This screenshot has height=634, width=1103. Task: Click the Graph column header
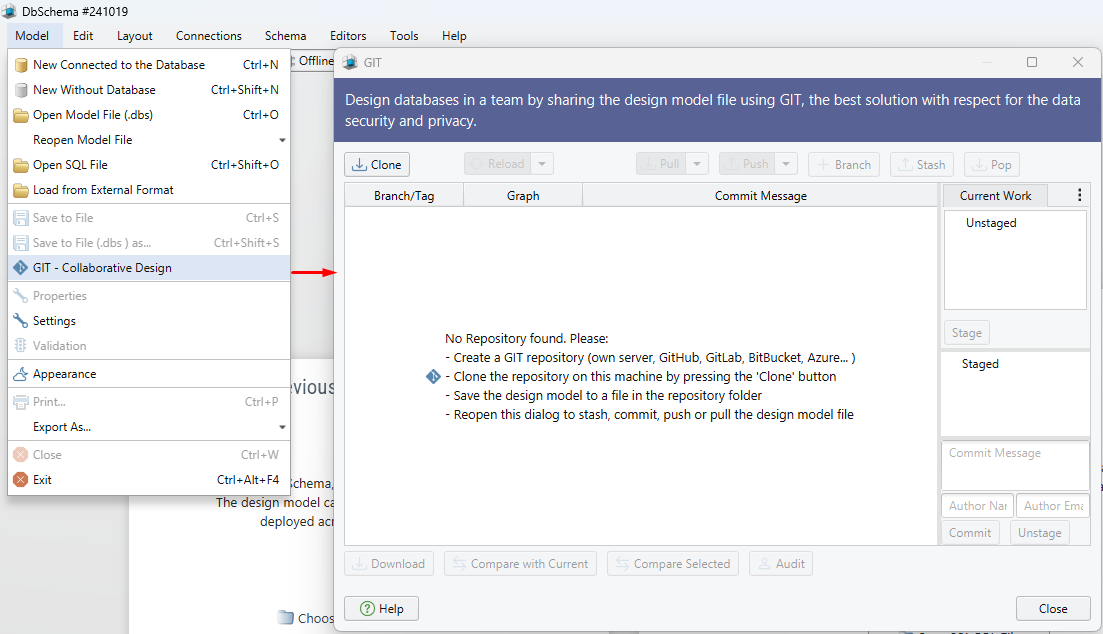(523, 196)
